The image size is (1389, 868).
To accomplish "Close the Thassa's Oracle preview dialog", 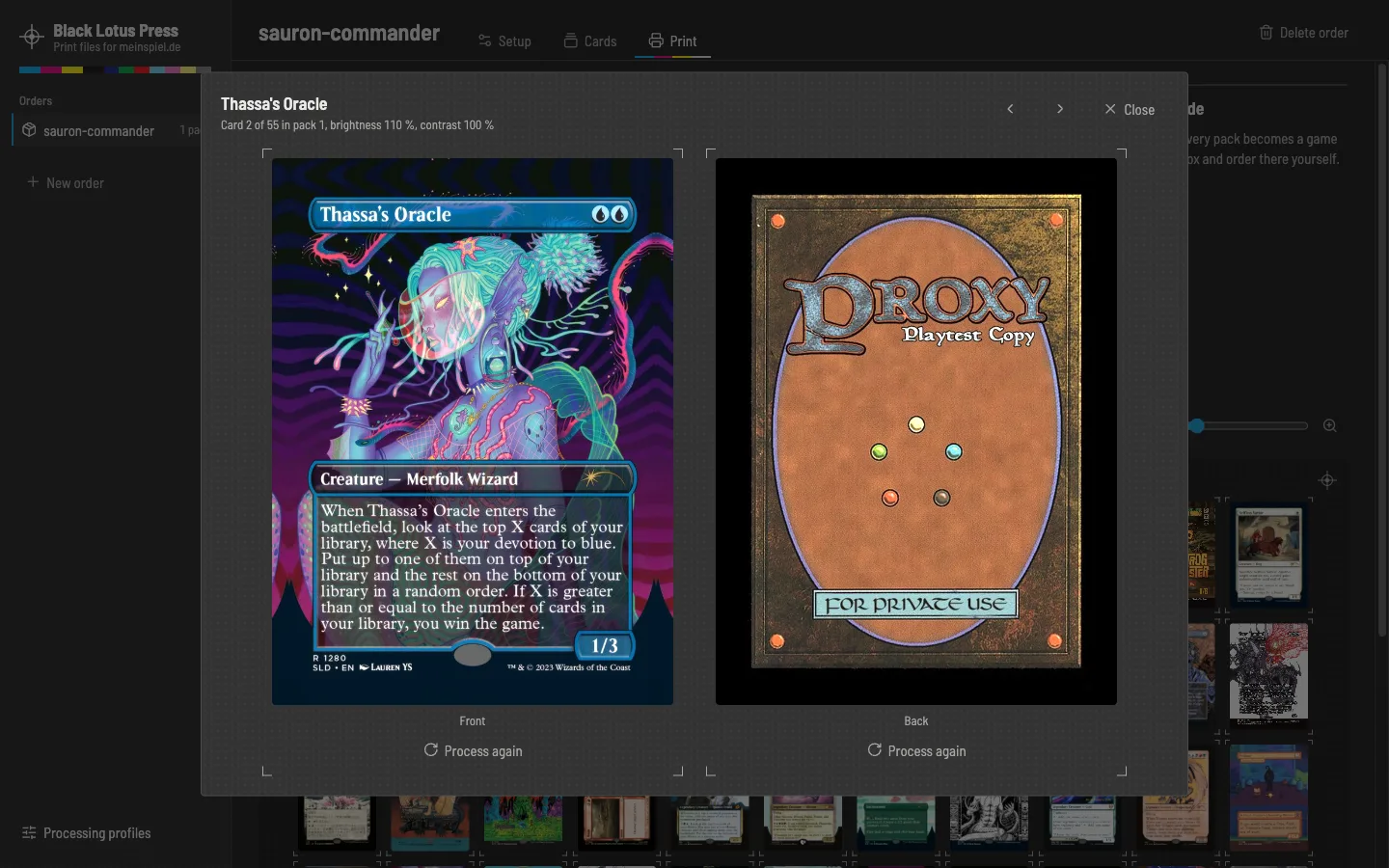I will [1130, 110].
